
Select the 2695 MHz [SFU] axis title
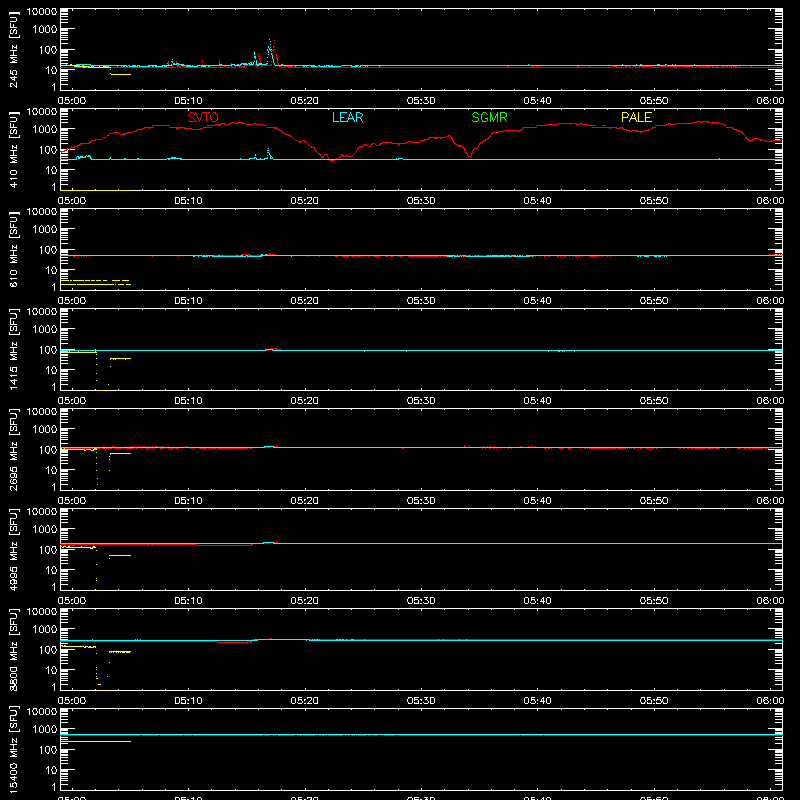pos(13,449)
